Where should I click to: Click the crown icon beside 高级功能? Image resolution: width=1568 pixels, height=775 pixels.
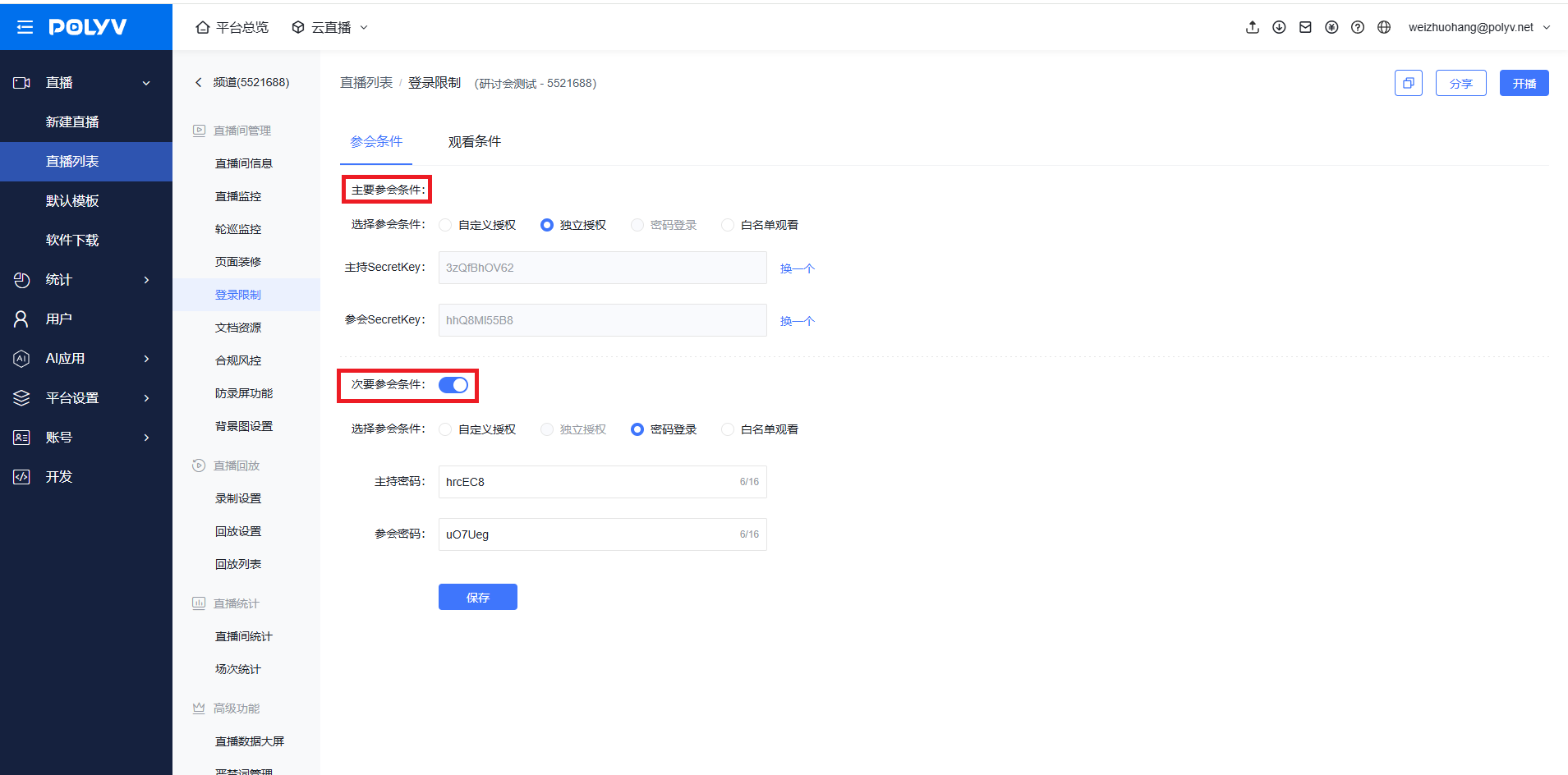[x=199, y=709]
